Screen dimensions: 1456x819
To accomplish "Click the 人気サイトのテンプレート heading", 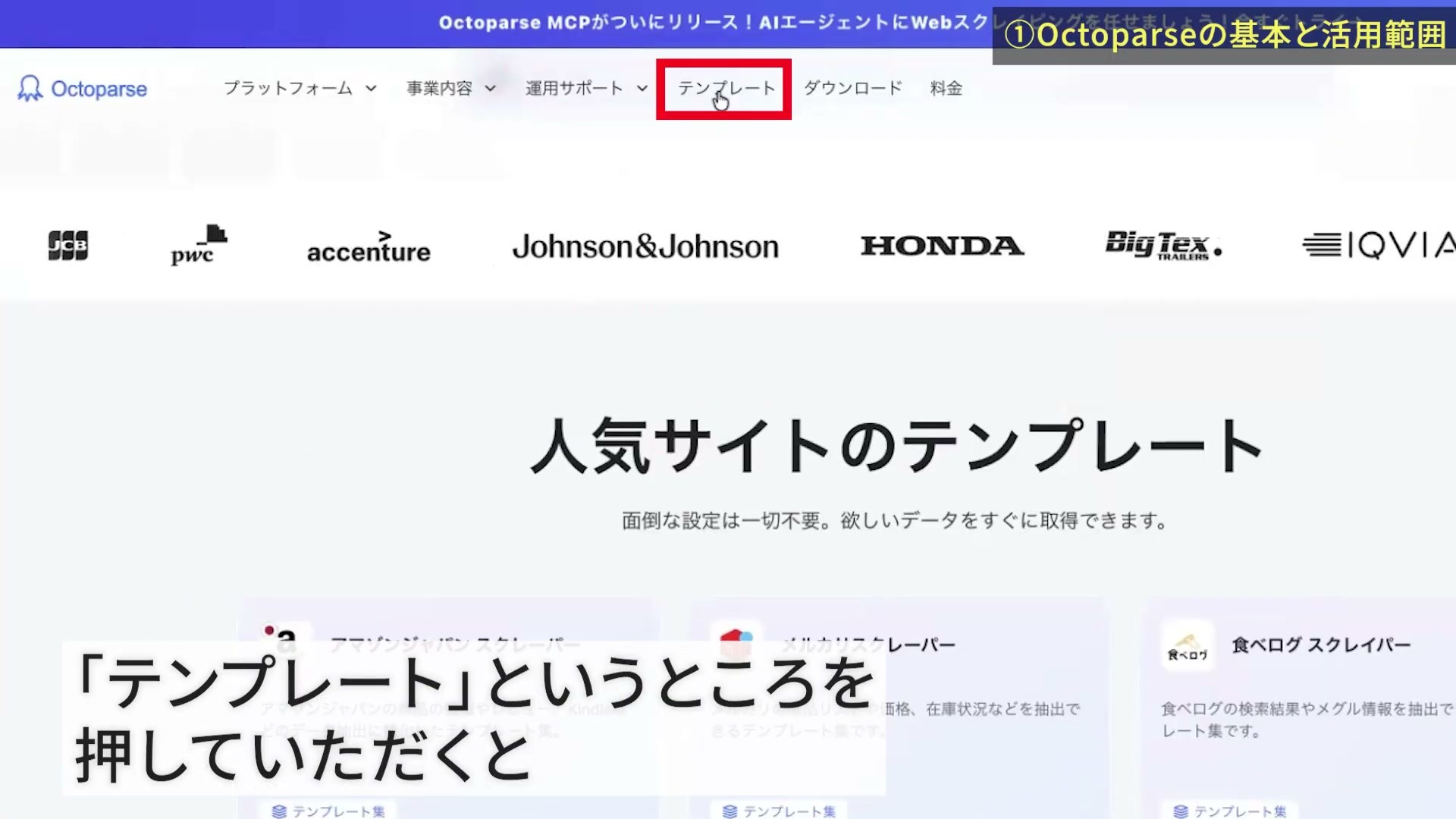I will (x=896, y=446).
